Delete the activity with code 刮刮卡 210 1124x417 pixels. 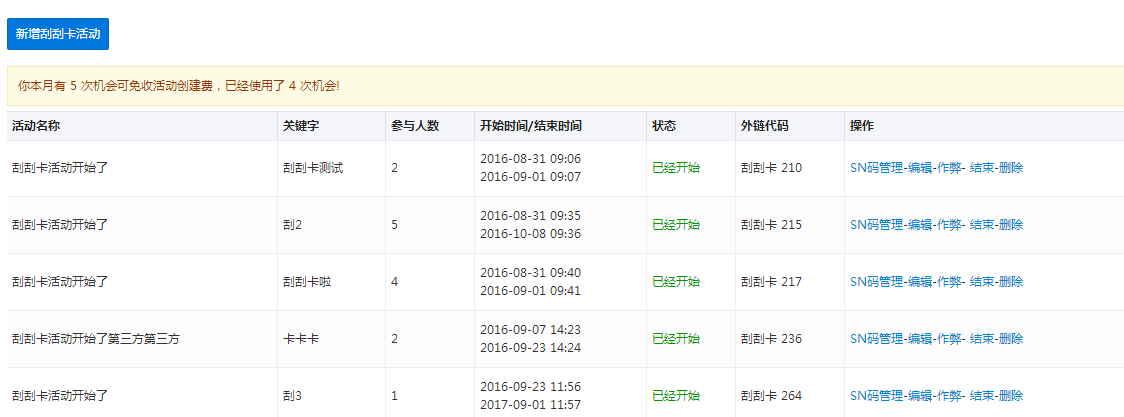[1011, 168]
